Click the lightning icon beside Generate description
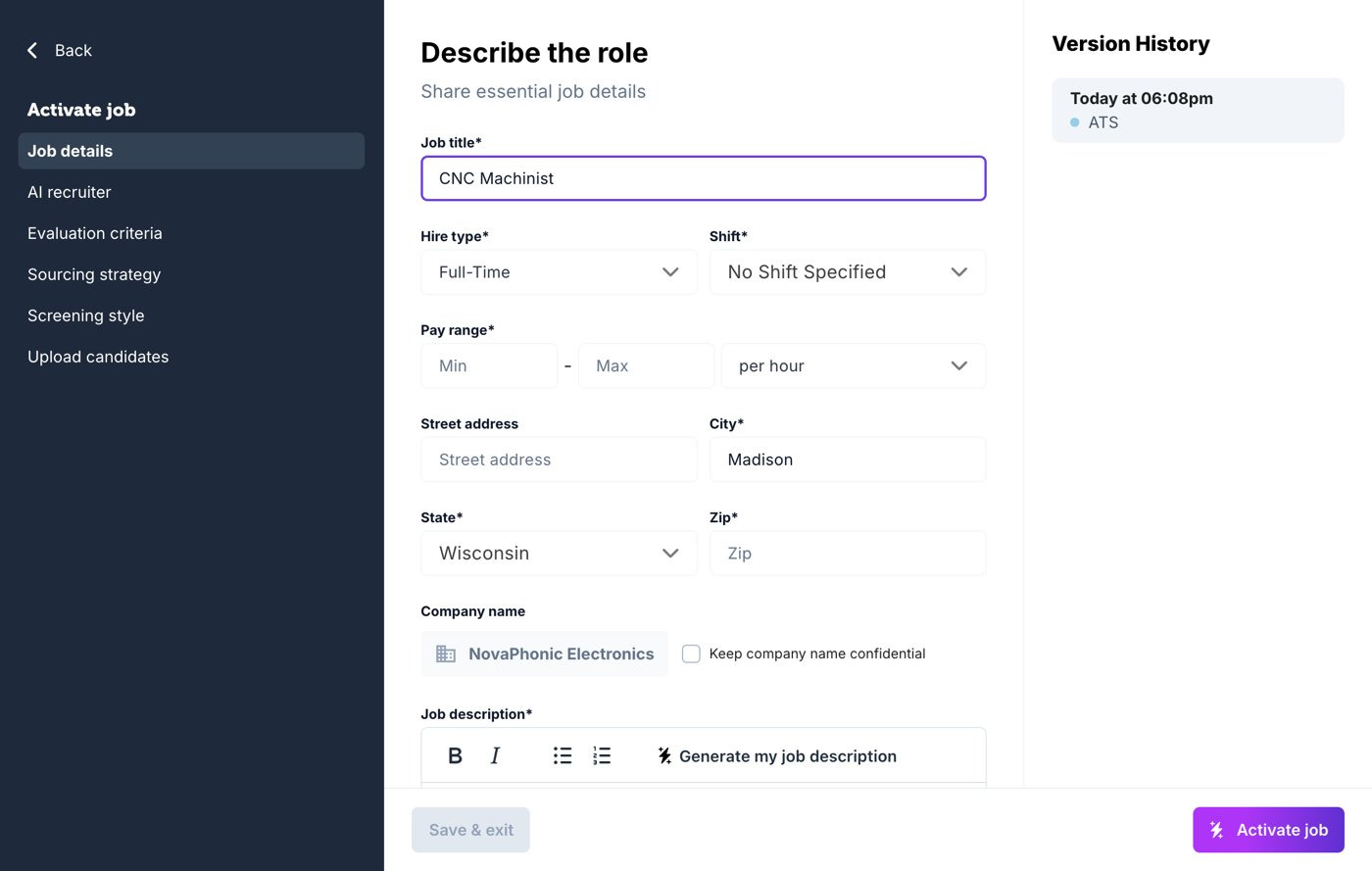 pyautogui.click(x=664, y=755)
